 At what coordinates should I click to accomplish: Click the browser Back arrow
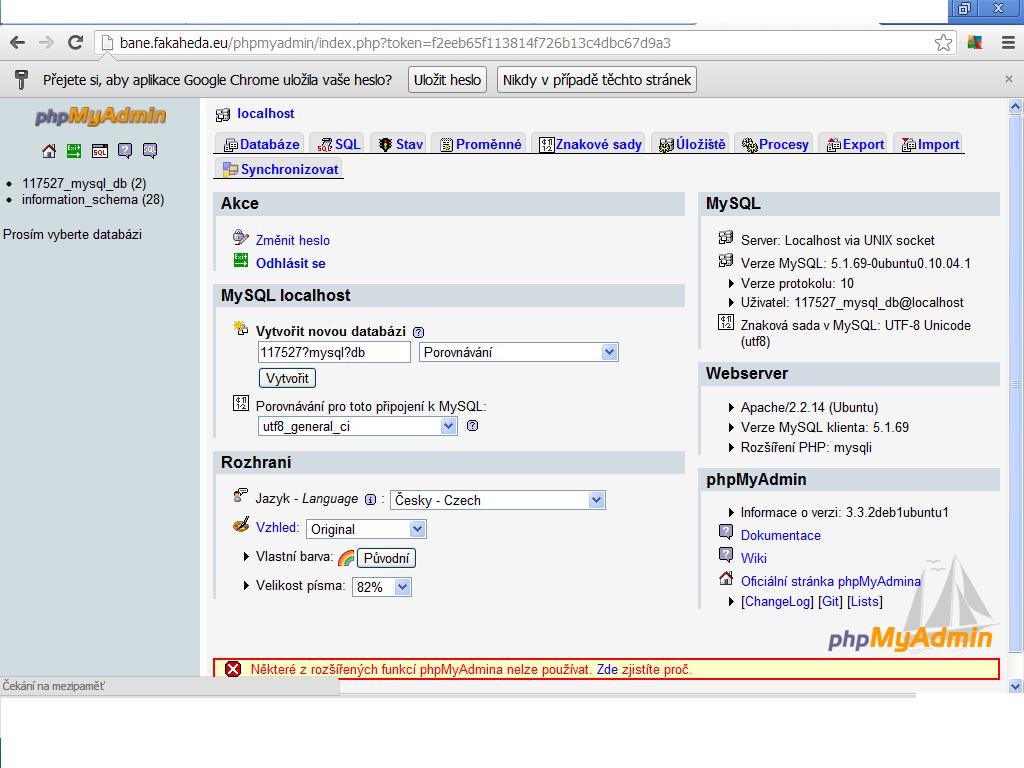click(18, 43)
